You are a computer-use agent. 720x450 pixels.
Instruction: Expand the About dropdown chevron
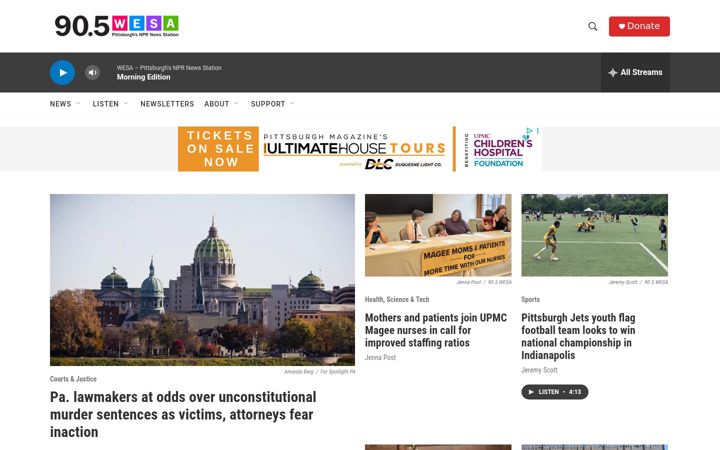[236, 104]
